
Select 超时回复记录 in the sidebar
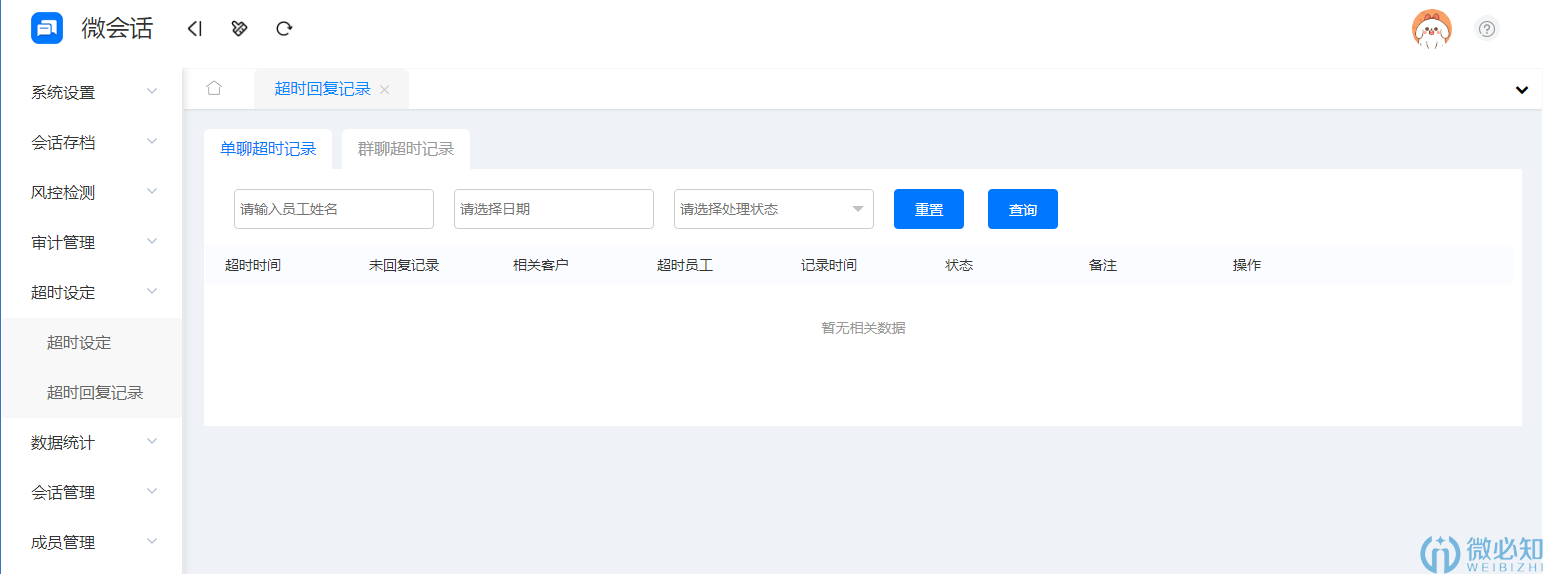tap(91, 392)
